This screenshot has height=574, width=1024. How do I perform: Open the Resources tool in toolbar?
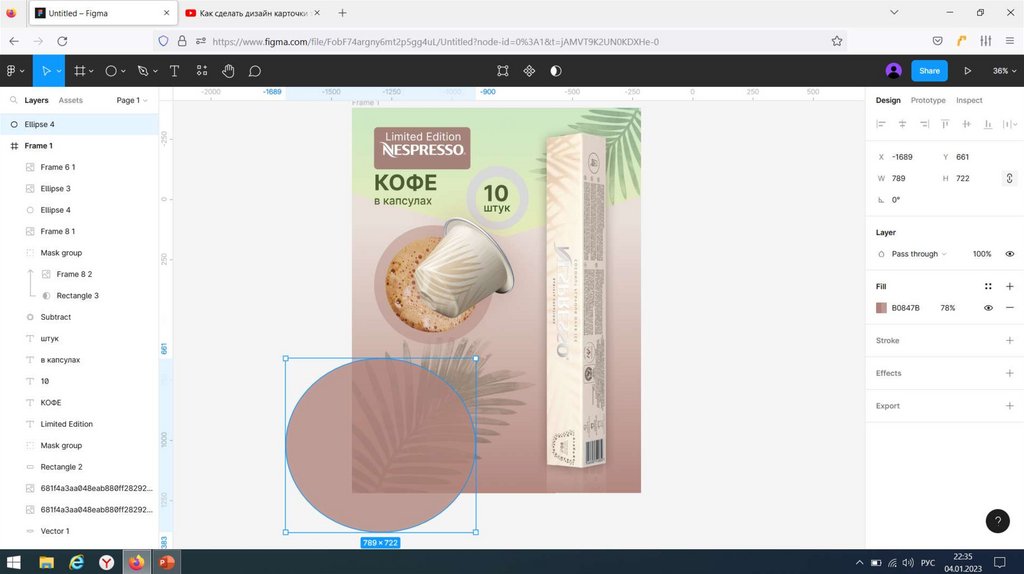click(x=202, y=71)
